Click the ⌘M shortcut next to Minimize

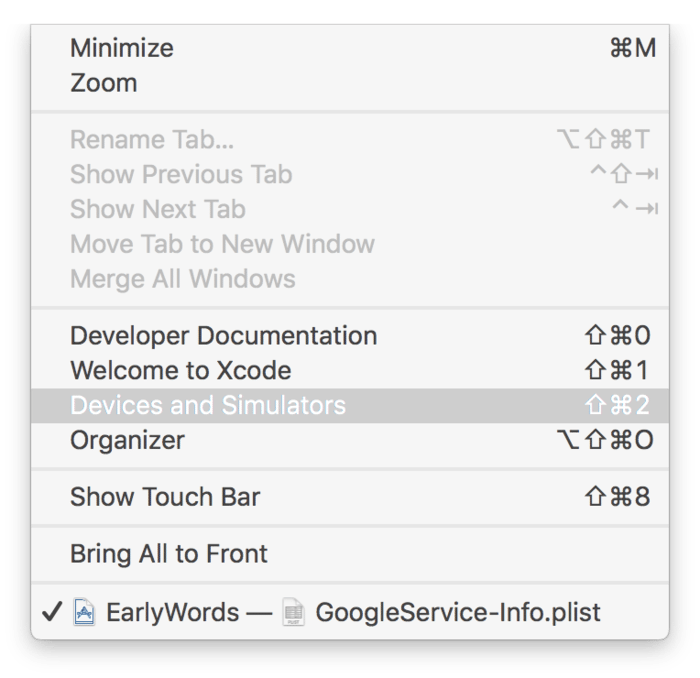(x=632, y=48)
